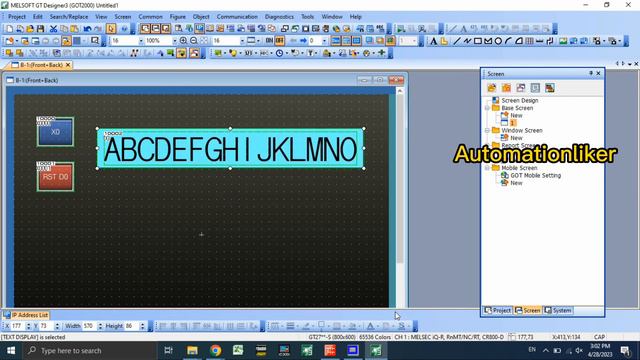This screenshot has height=360, width=640.
Task: Select New under Mobile Screen
Action: tap(516, 183)
